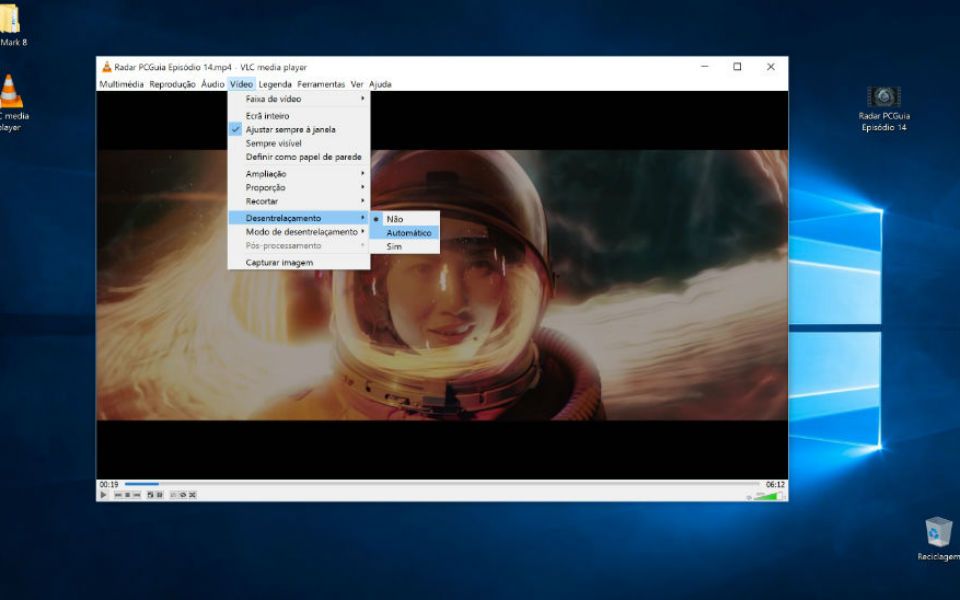Uncheck Ajustar sempre à janela
The height and width of the screenshot is (600, 960).
tap(299, 129)
